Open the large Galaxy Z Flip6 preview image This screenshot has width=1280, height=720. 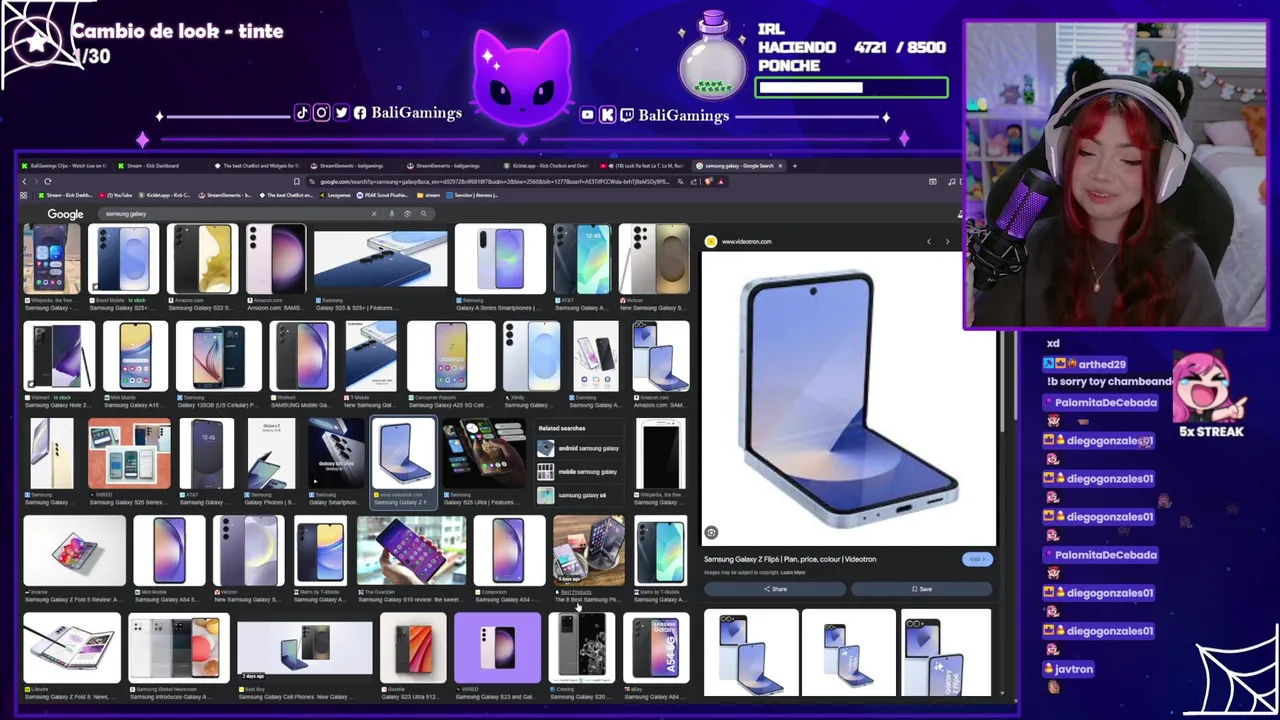pos(848,399)
